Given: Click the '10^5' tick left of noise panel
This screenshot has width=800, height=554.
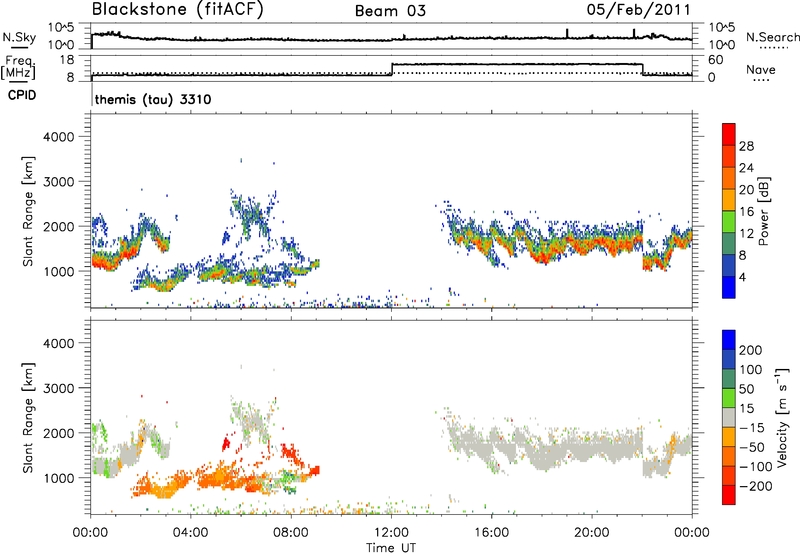Looking at the screenshot, I should pos(61,27).
